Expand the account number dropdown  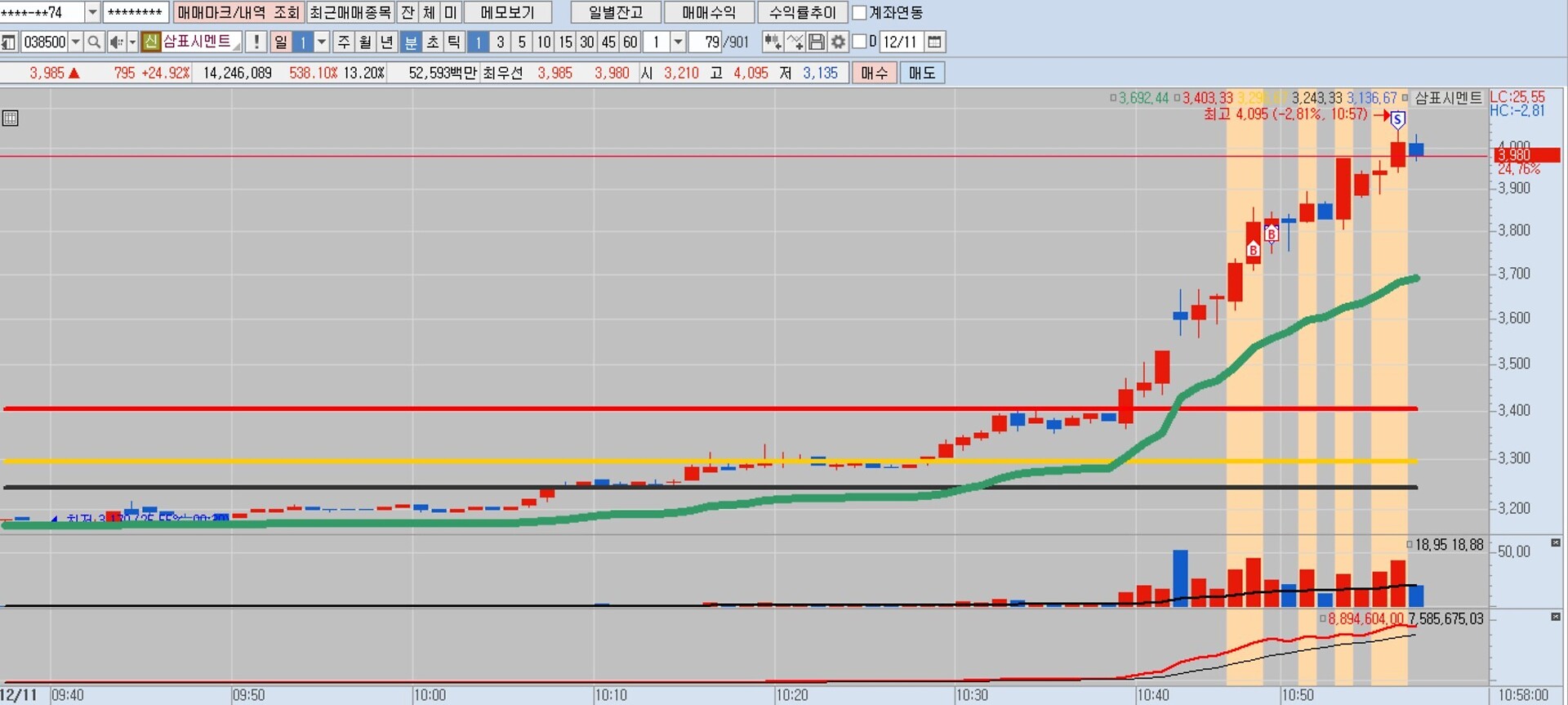click(x=92, y=13)
